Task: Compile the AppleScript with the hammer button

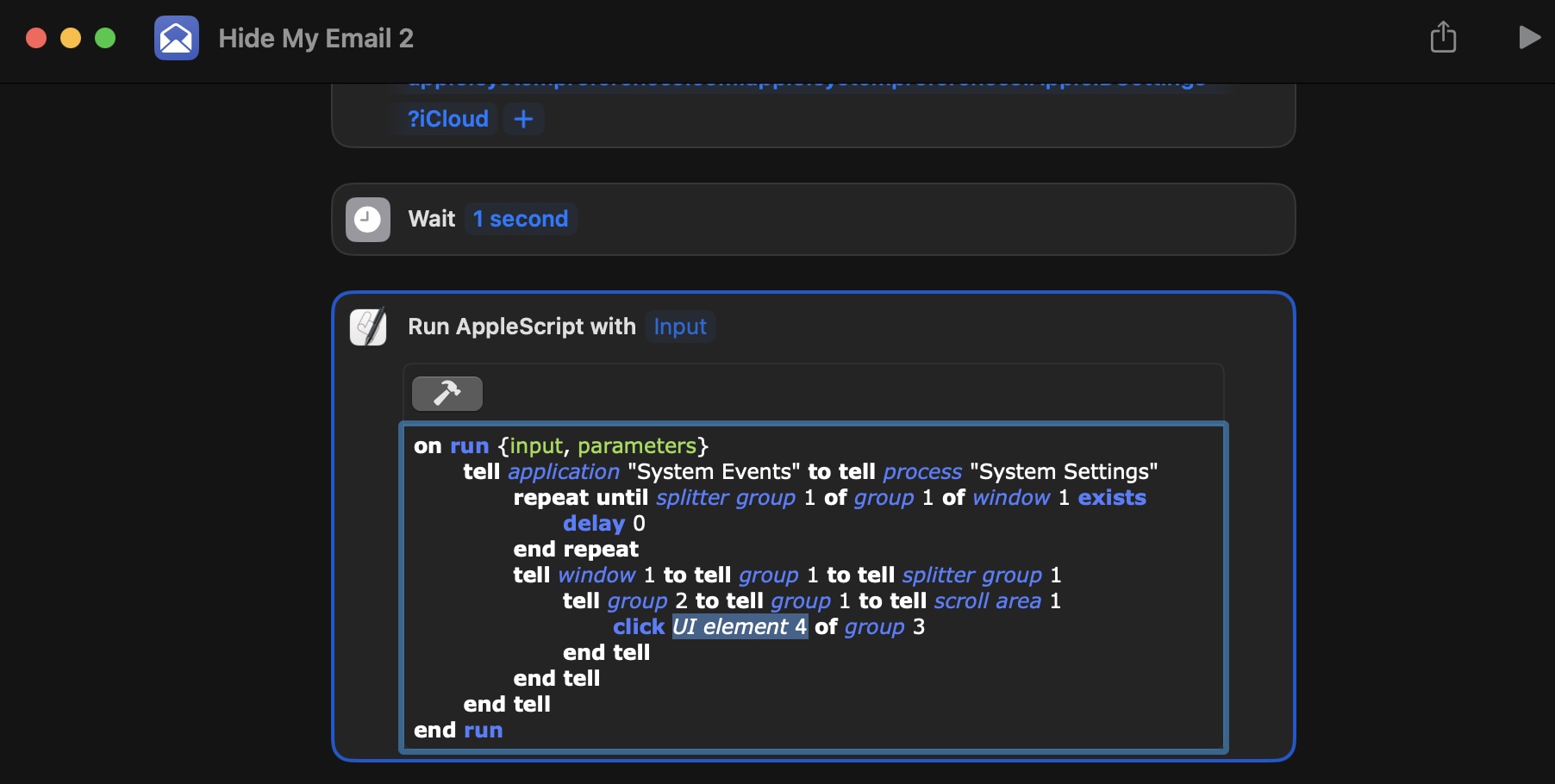Action: coord(447,393)
